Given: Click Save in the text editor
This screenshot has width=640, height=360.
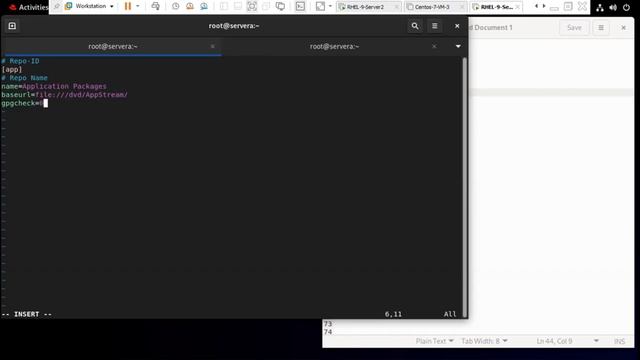Looking at the screenshot, I should coord(574,27).
